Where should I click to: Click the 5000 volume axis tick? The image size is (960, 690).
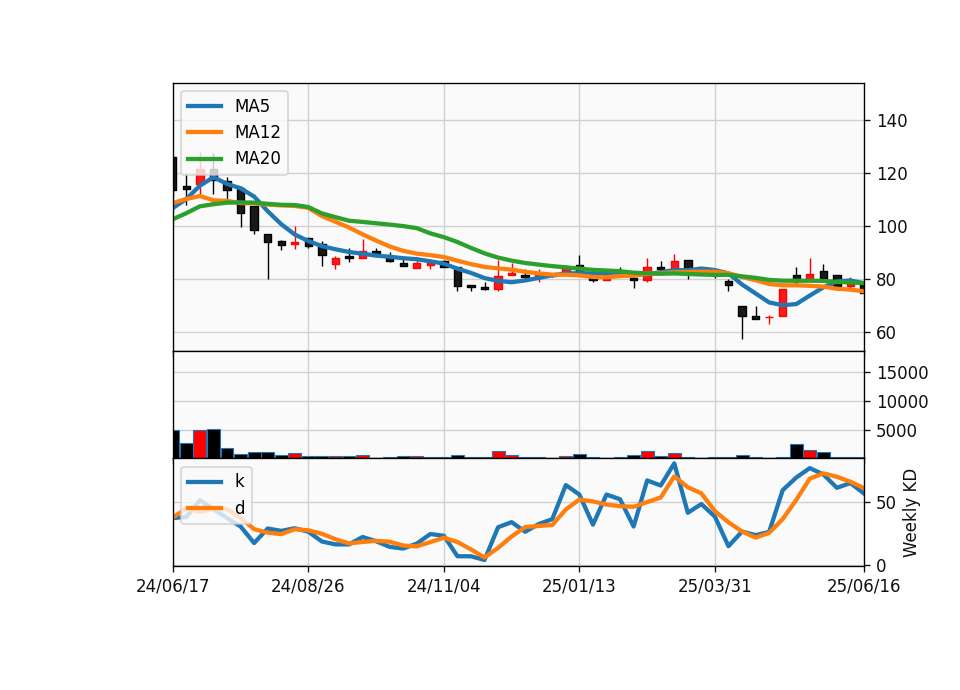(897, 431)
